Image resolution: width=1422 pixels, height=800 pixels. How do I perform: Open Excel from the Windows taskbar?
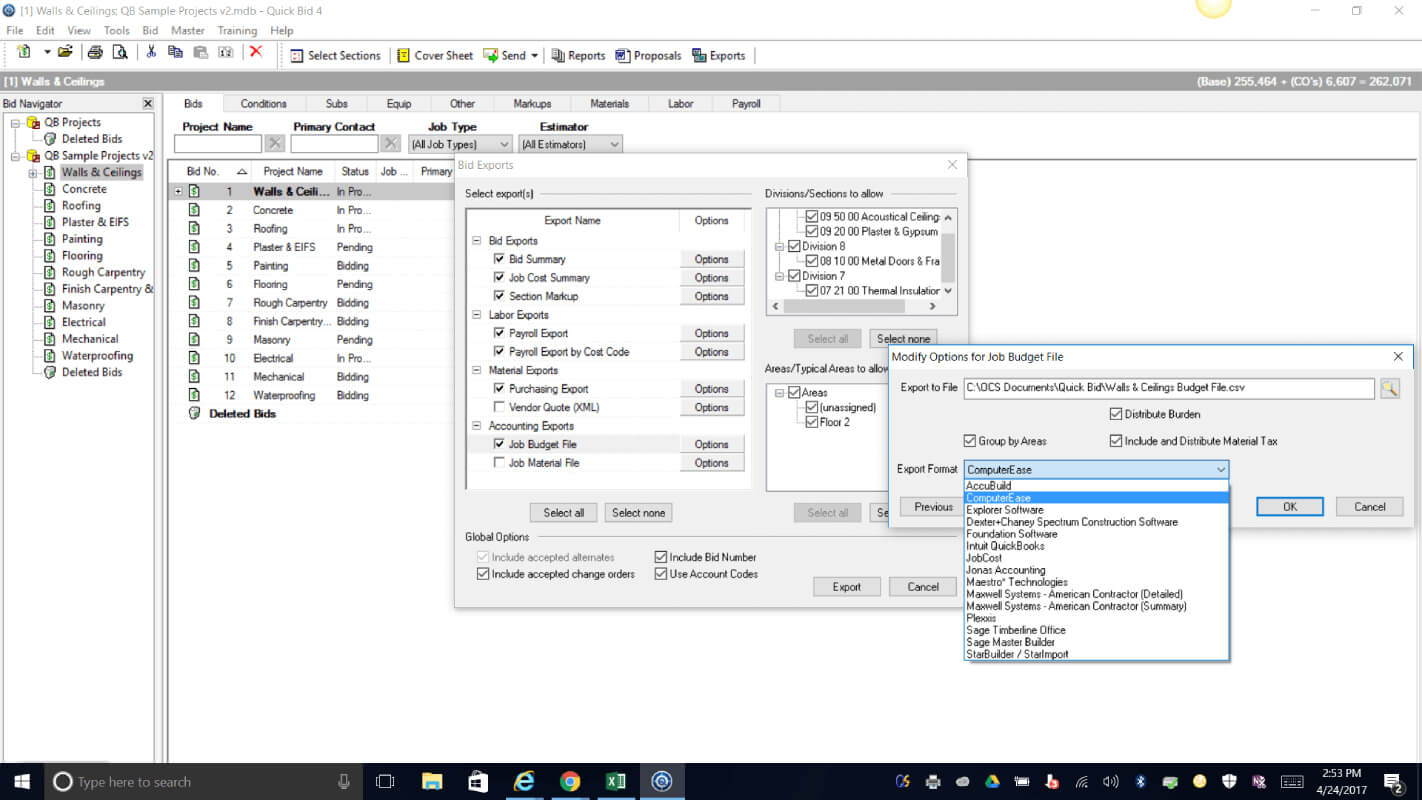coord(615,781)
